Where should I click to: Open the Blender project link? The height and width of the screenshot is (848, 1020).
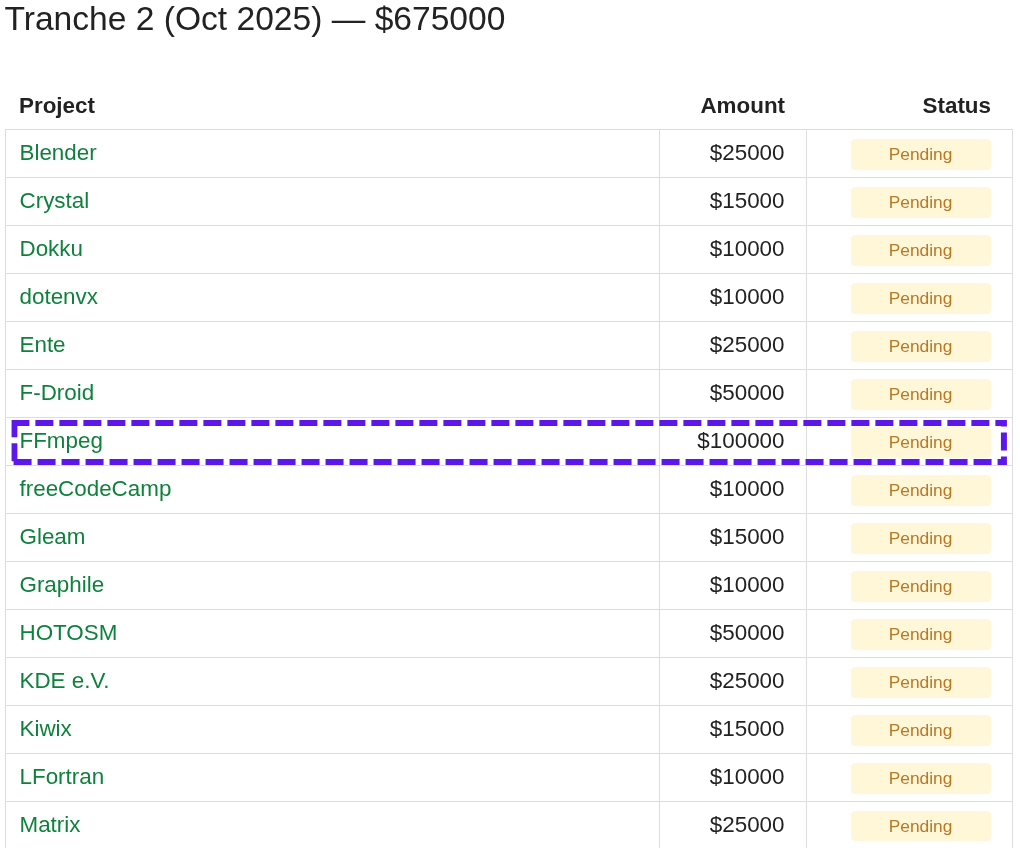(58, 153)
